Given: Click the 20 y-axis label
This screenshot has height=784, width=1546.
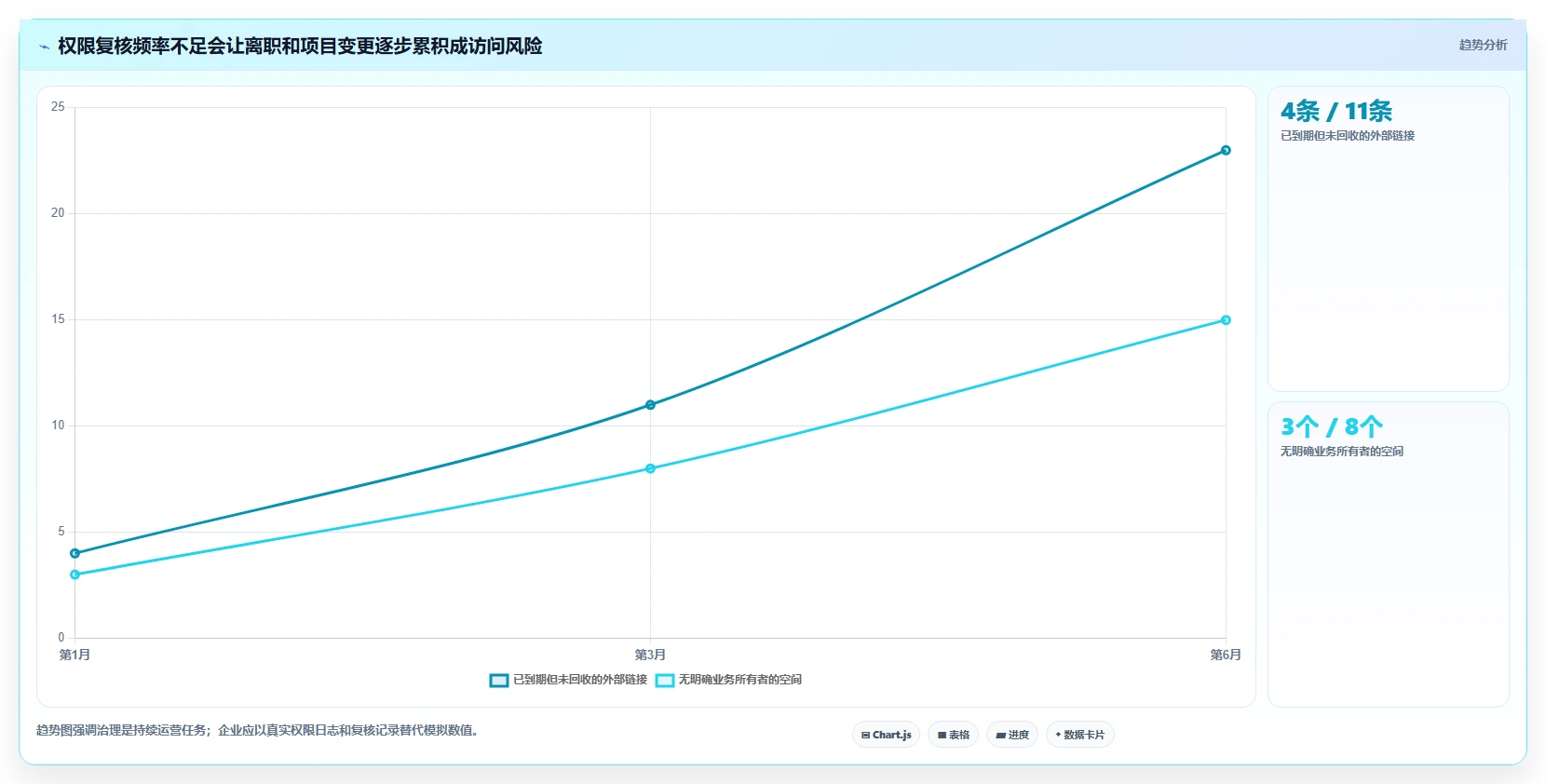Looking at the screenshot, I should 58,213.
